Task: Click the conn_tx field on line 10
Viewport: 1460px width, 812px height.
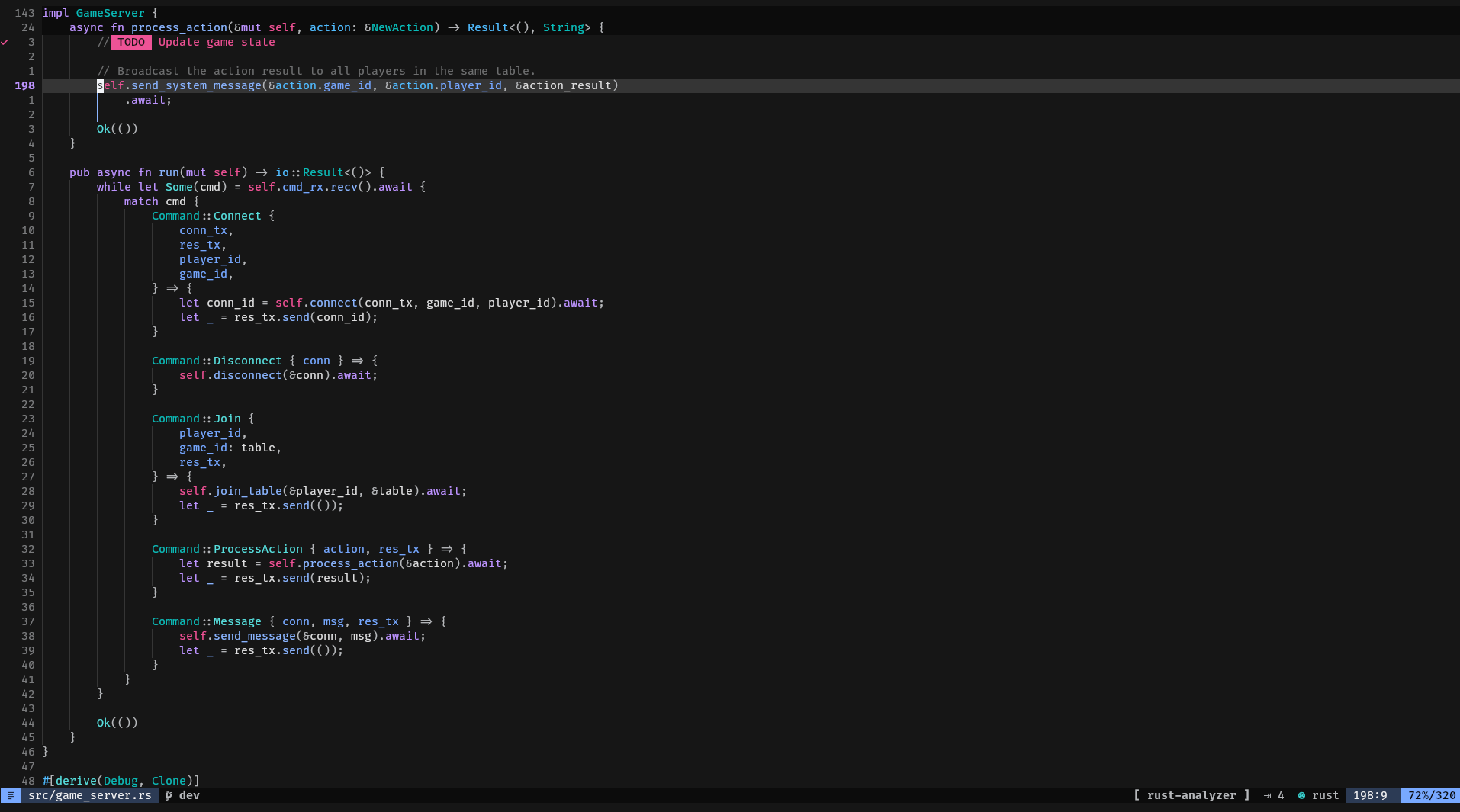Action: click(203, 230)
